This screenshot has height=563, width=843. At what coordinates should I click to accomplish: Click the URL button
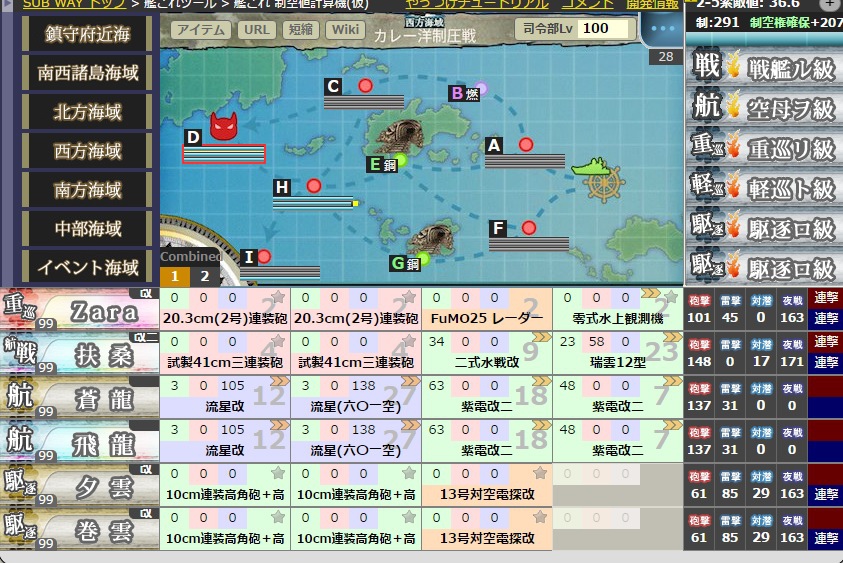tap(257, 30)
